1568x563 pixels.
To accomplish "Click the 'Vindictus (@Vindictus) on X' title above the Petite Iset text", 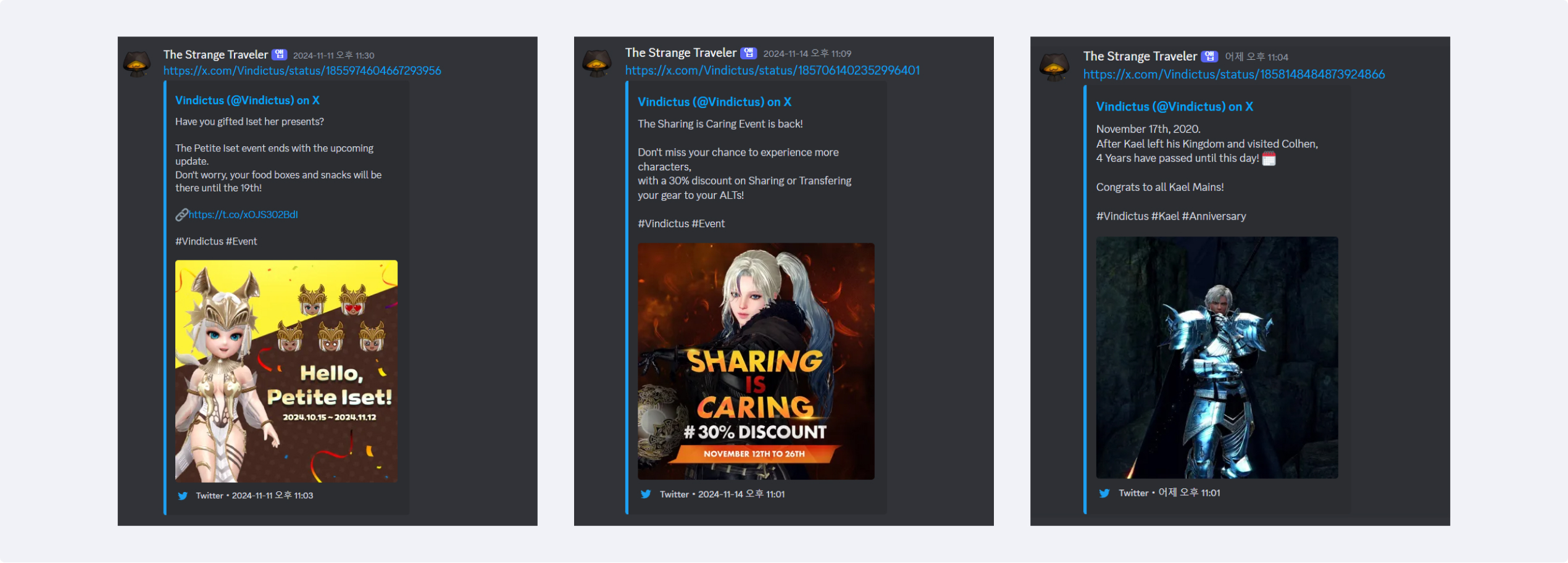I will [247, 101].
